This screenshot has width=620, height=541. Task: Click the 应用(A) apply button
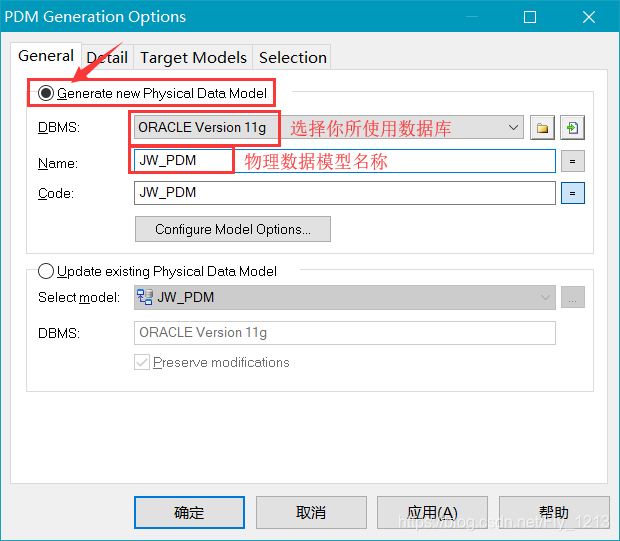[x=432, y=513]
